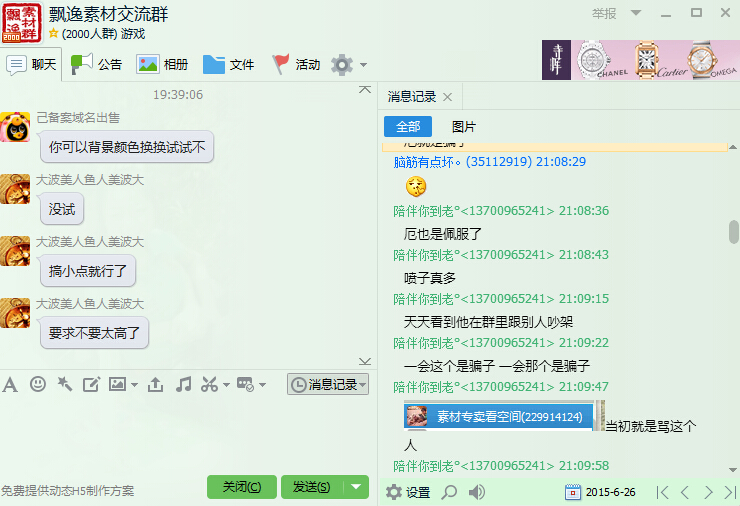Click the music note share icon

(183, 384)
